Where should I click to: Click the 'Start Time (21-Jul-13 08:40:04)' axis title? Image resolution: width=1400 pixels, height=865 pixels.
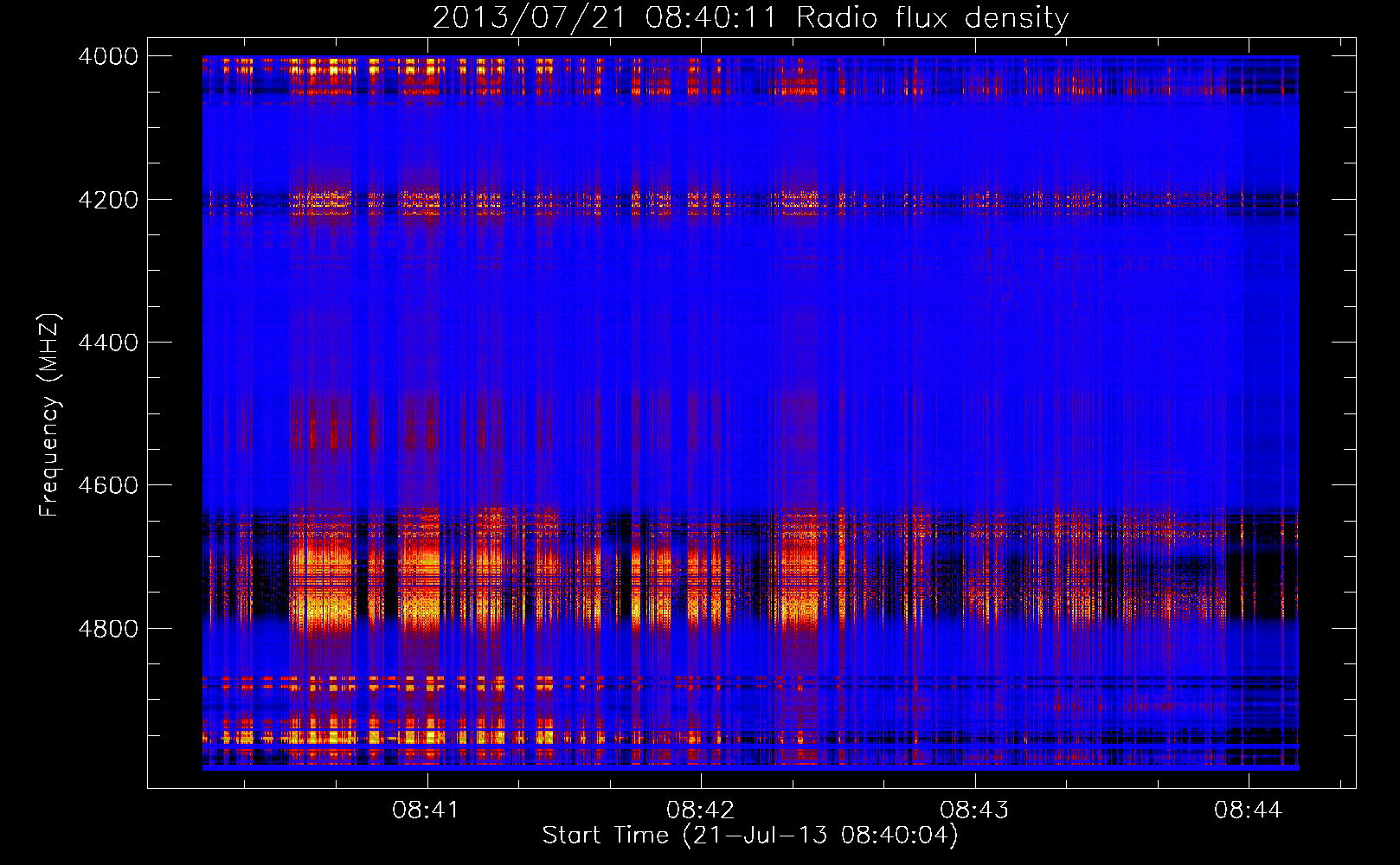pyautogui.click(x=750, y=836)
